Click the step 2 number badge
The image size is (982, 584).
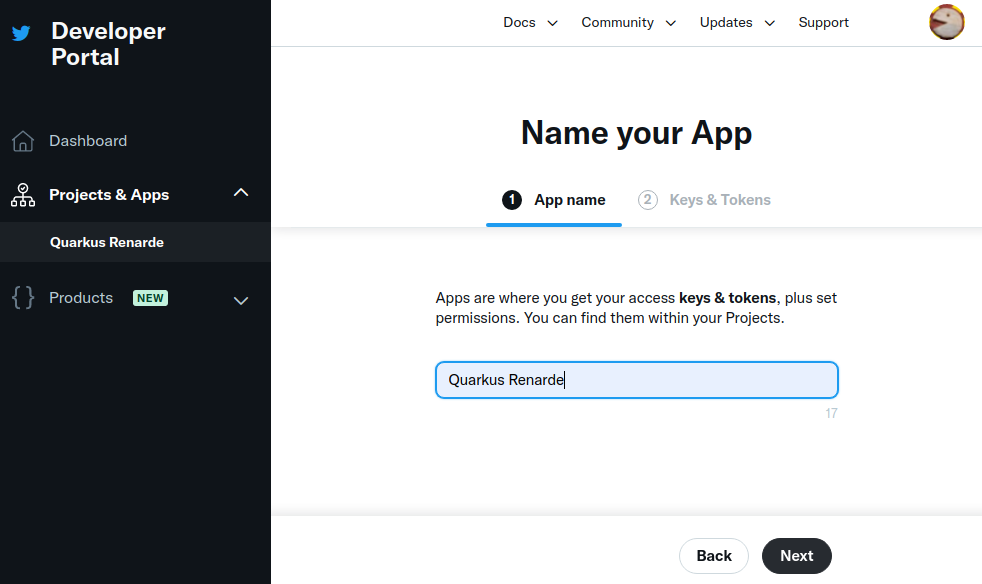[x=648, y=200]
